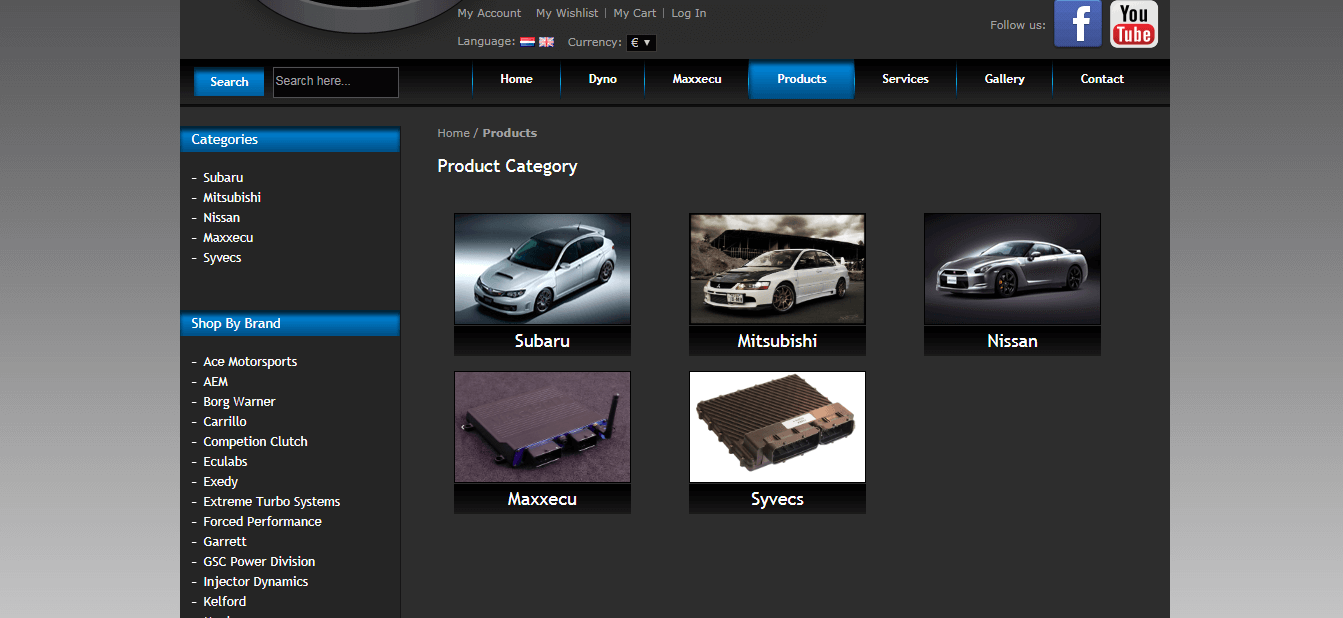Open Exedy brand link
Viewport: 1343px width, 618px height.
point(220,482)
